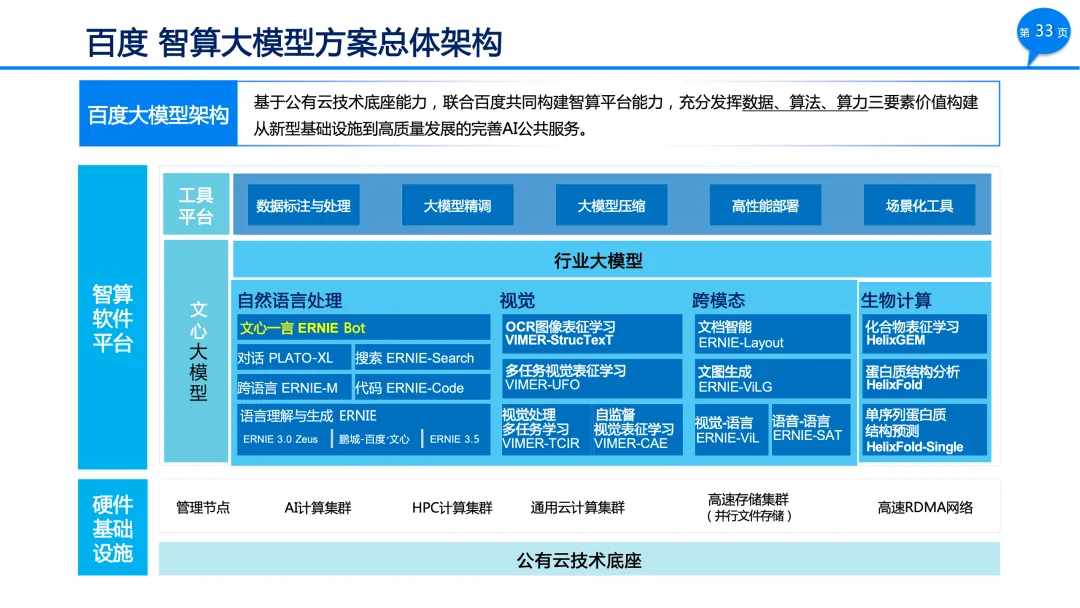This screenshot has width=1080, height=608.
Task: Select 高速存储集群 (并行文件存储)
Action: tap(749, 507)
